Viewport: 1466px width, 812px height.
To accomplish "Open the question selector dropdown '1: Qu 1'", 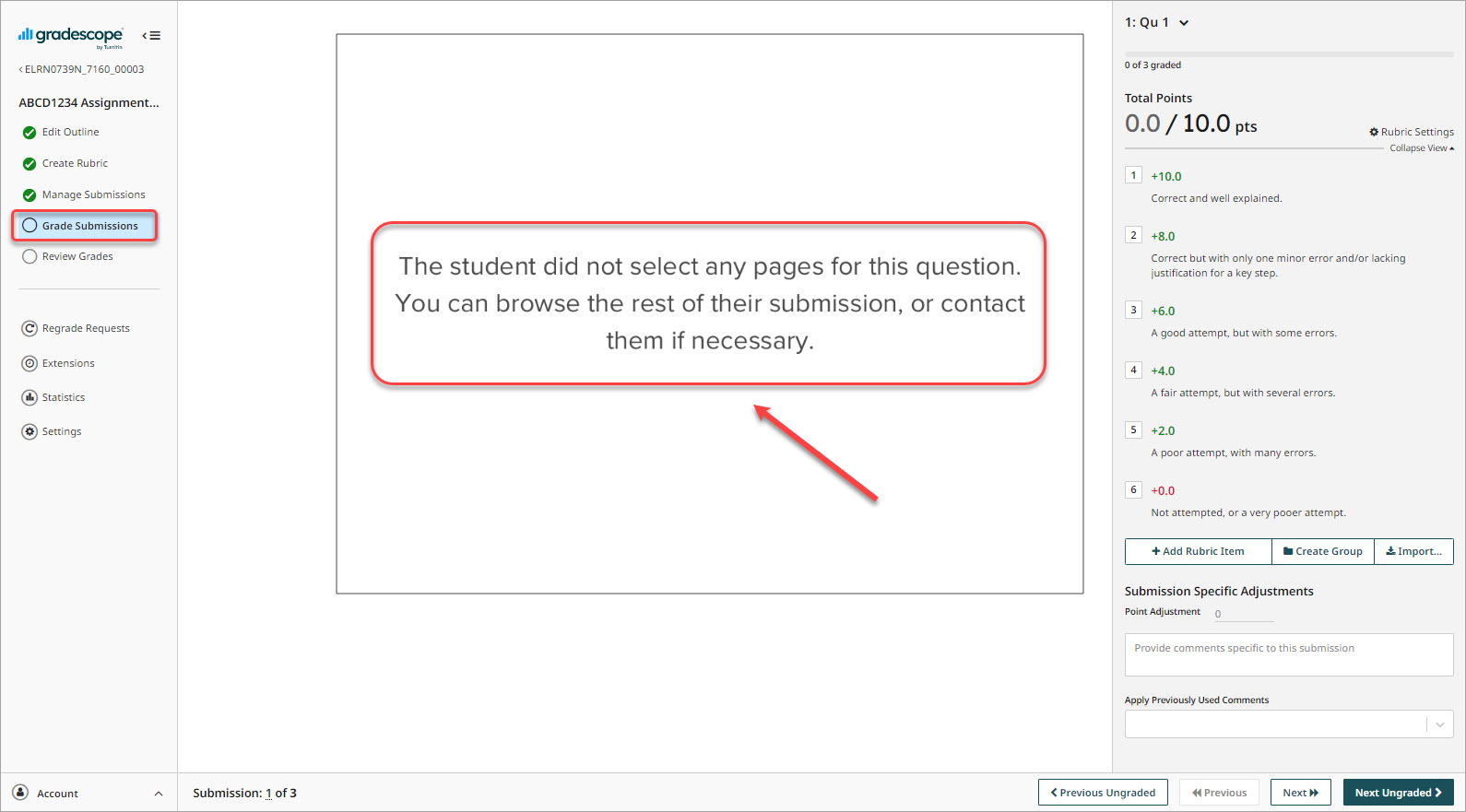I will [x=1156, y=22].
